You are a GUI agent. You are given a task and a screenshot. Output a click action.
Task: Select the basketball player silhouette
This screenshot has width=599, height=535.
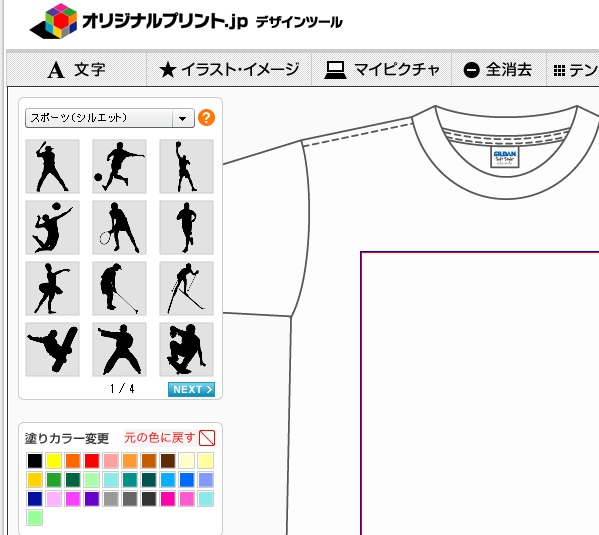[186, 166]
